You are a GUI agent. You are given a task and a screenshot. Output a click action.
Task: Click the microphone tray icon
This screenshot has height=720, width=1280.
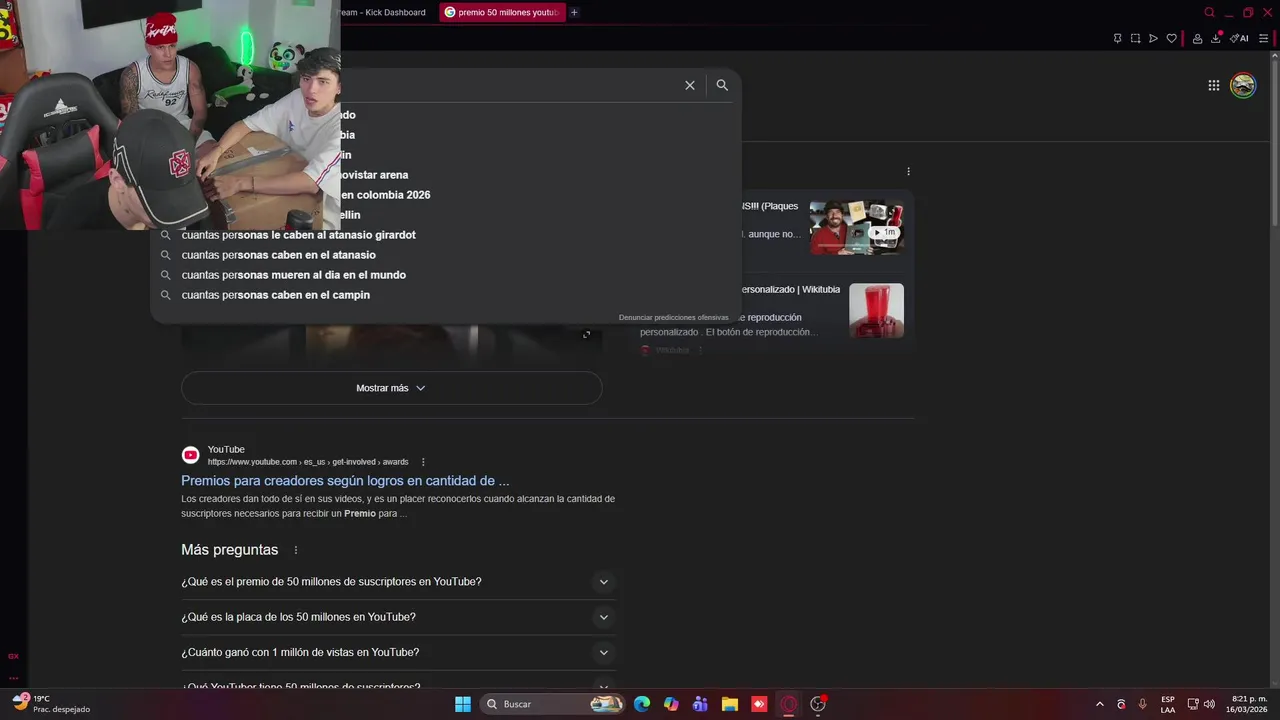[x=1143, y=704]
